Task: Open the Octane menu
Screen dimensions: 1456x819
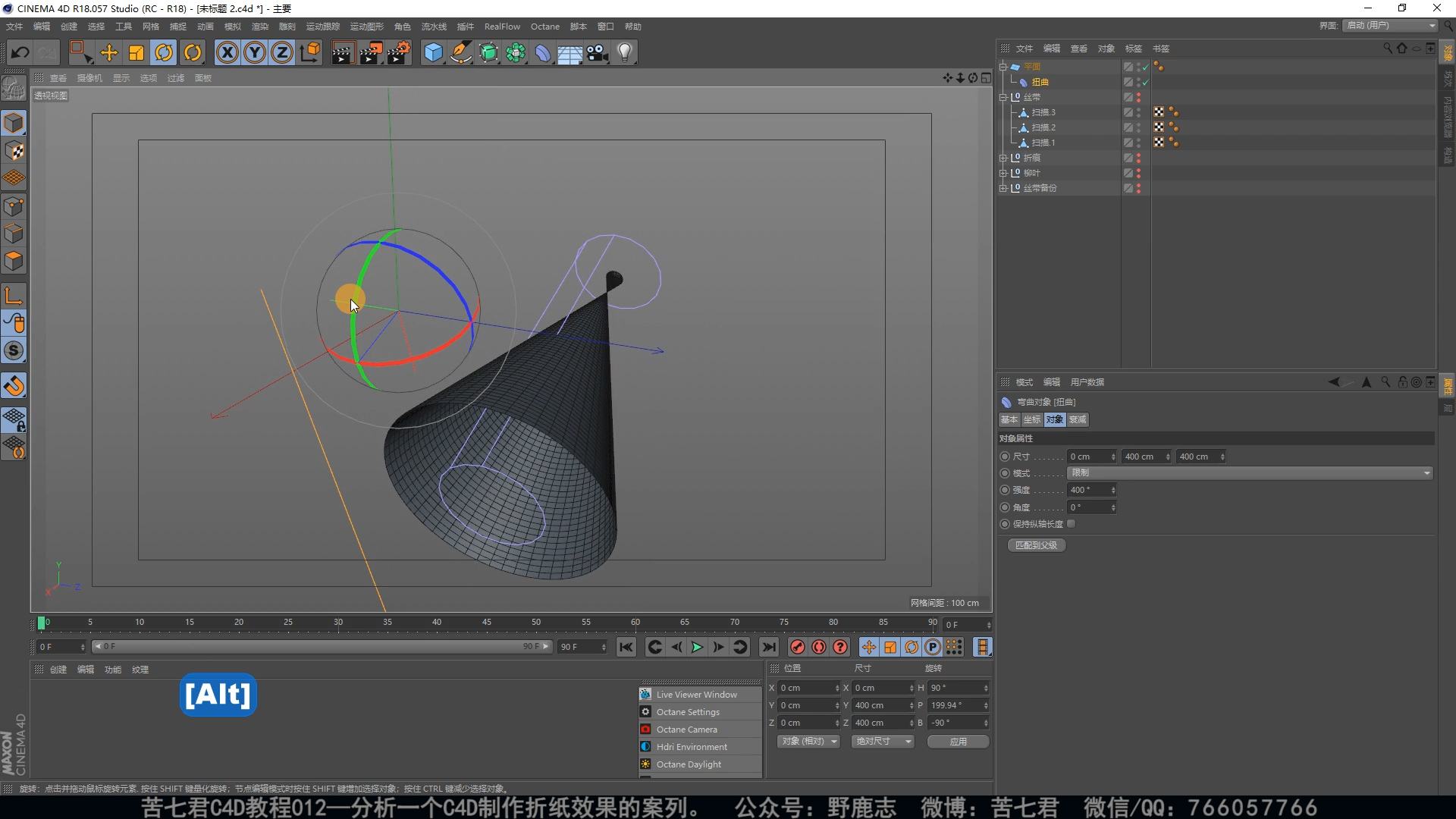Action: (x=544, y=27)
